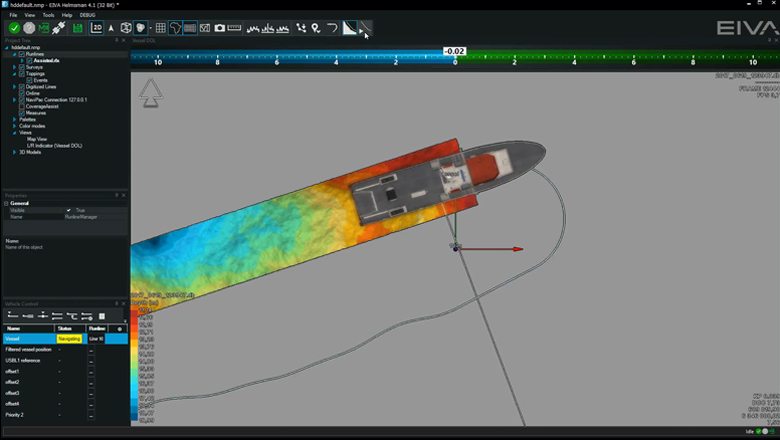Toggle the Toppings checkbox

click(x=21, y=74)
